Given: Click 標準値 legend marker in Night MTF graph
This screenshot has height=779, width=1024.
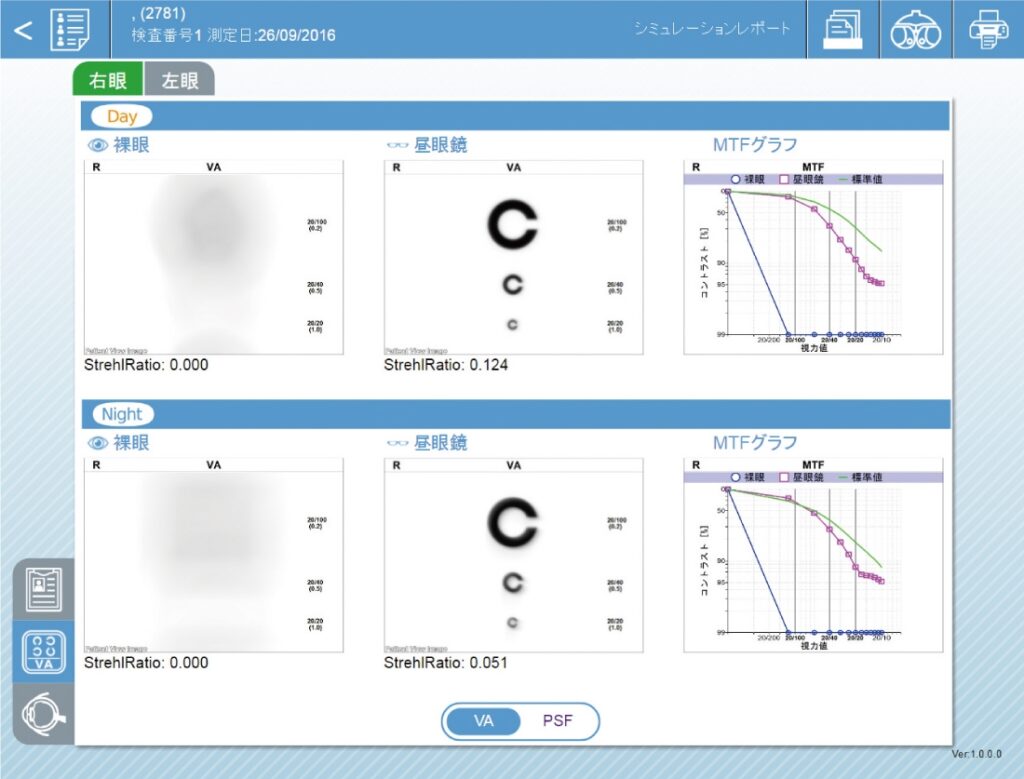Looking at the screenshot, I should (x=843, y=477).
